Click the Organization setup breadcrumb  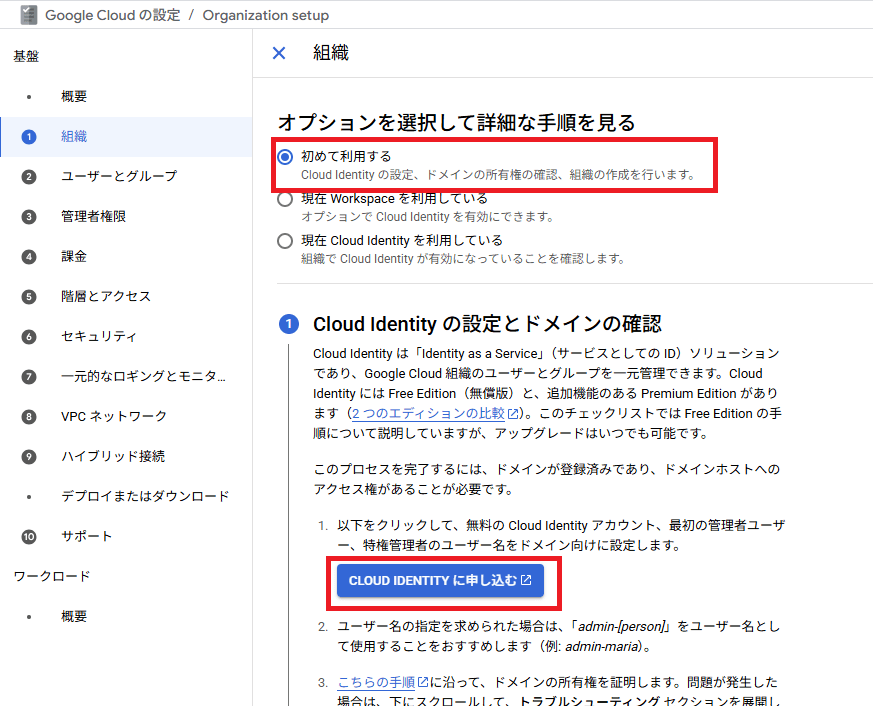[x=266, y=15]
